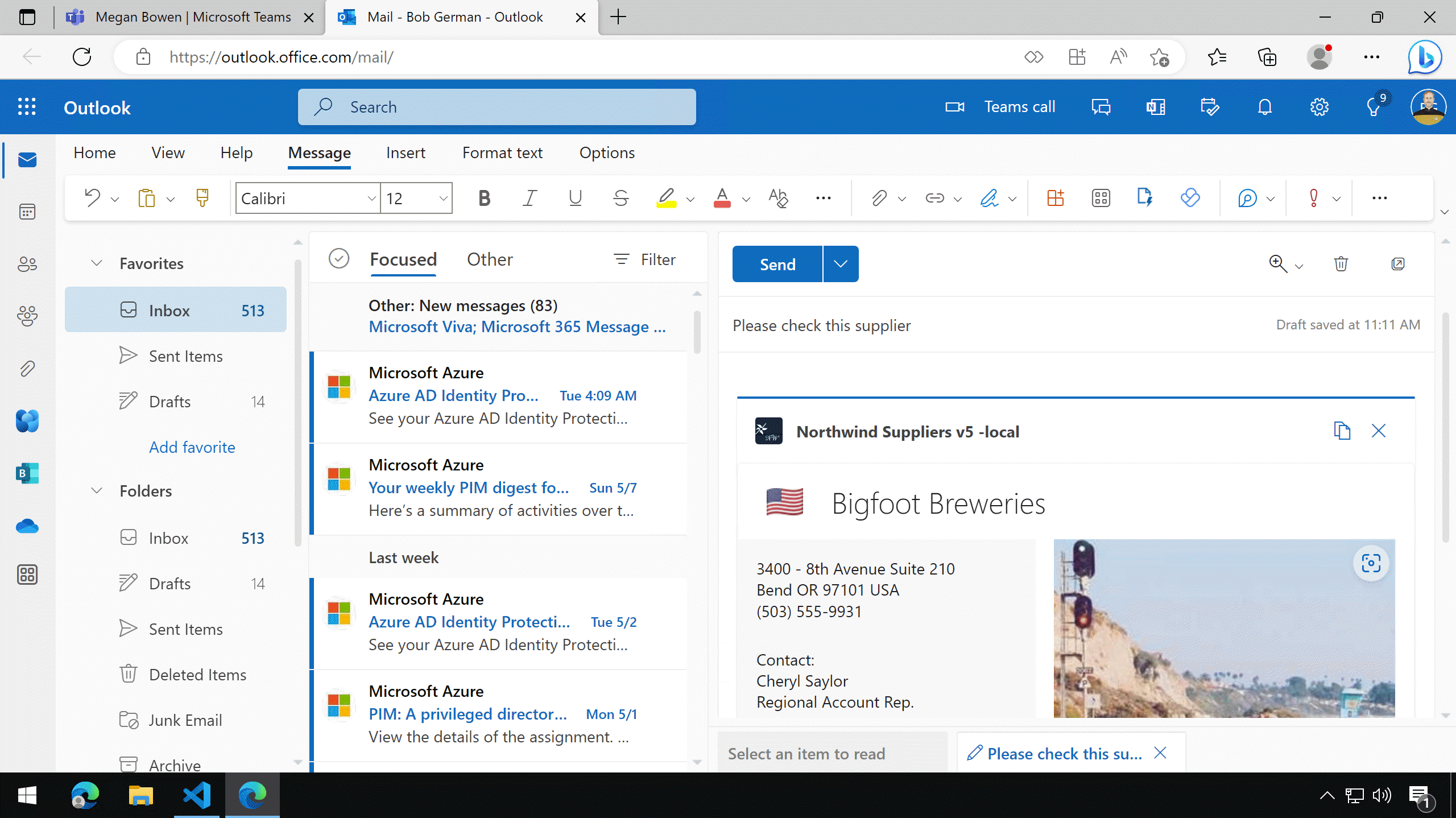Toggle Underline formatting
Viewport: 1456px width, 818px height.
click(x=575, y=198)
